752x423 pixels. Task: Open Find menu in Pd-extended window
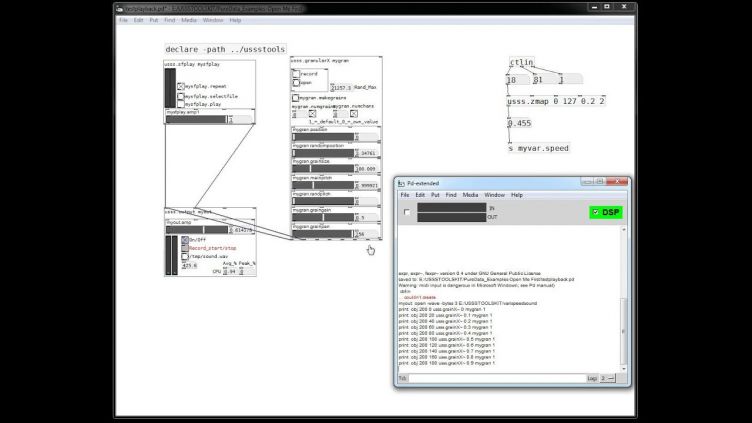click(x=451, y=195)
